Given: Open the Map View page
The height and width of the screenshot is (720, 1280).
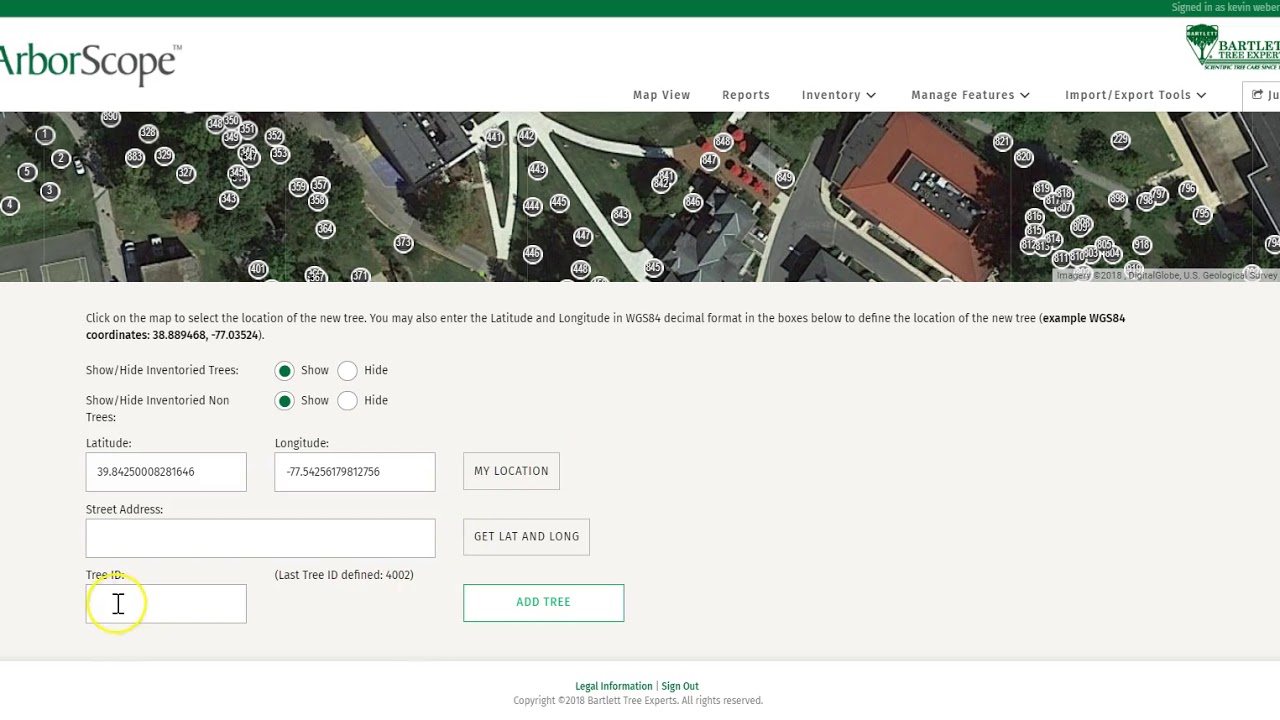Looking at the screenshot, I should point(661,95).
